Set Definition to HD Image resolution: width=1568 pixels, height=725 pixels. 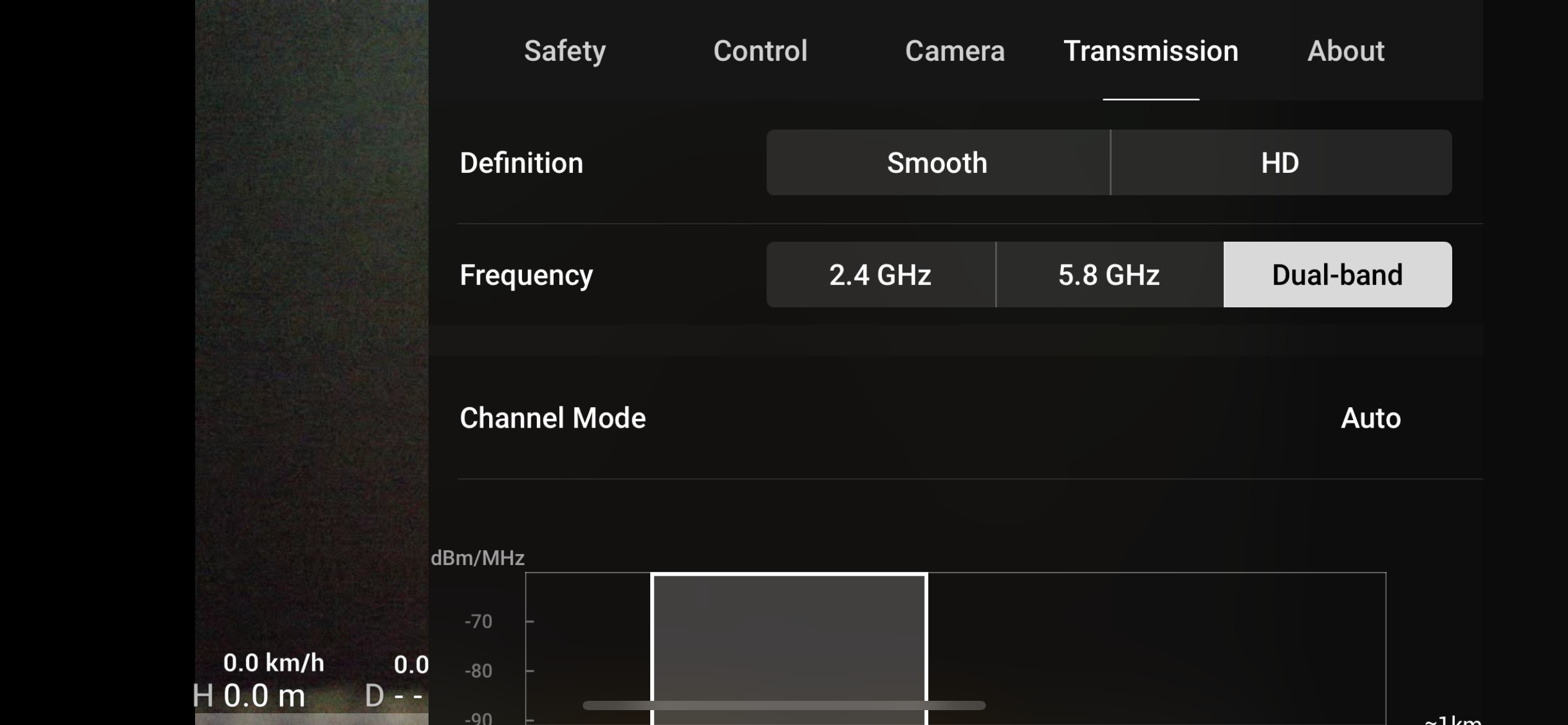coord(1280,163)
